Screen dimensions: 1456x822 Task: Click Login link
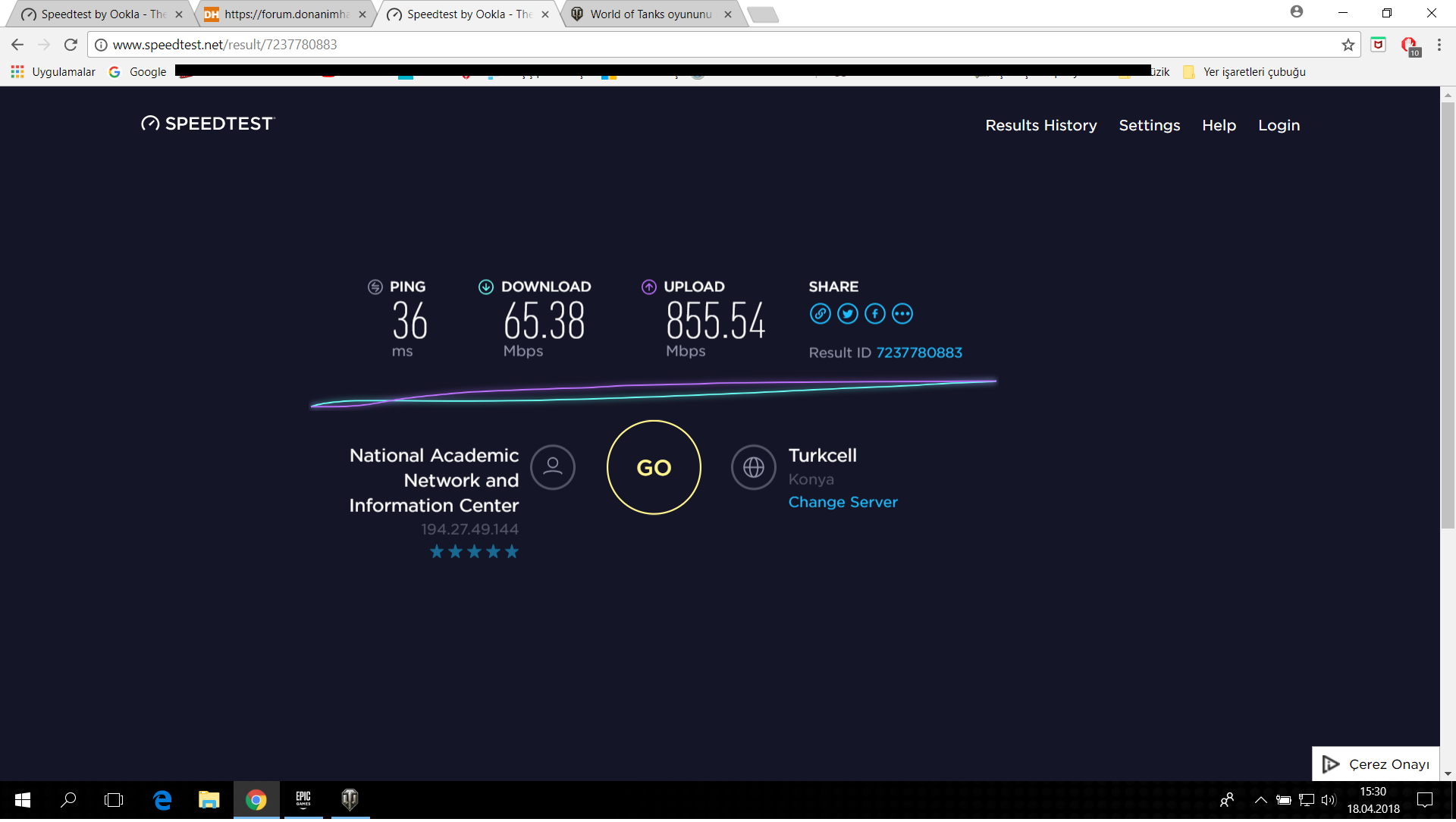(x=1279, y=125)
